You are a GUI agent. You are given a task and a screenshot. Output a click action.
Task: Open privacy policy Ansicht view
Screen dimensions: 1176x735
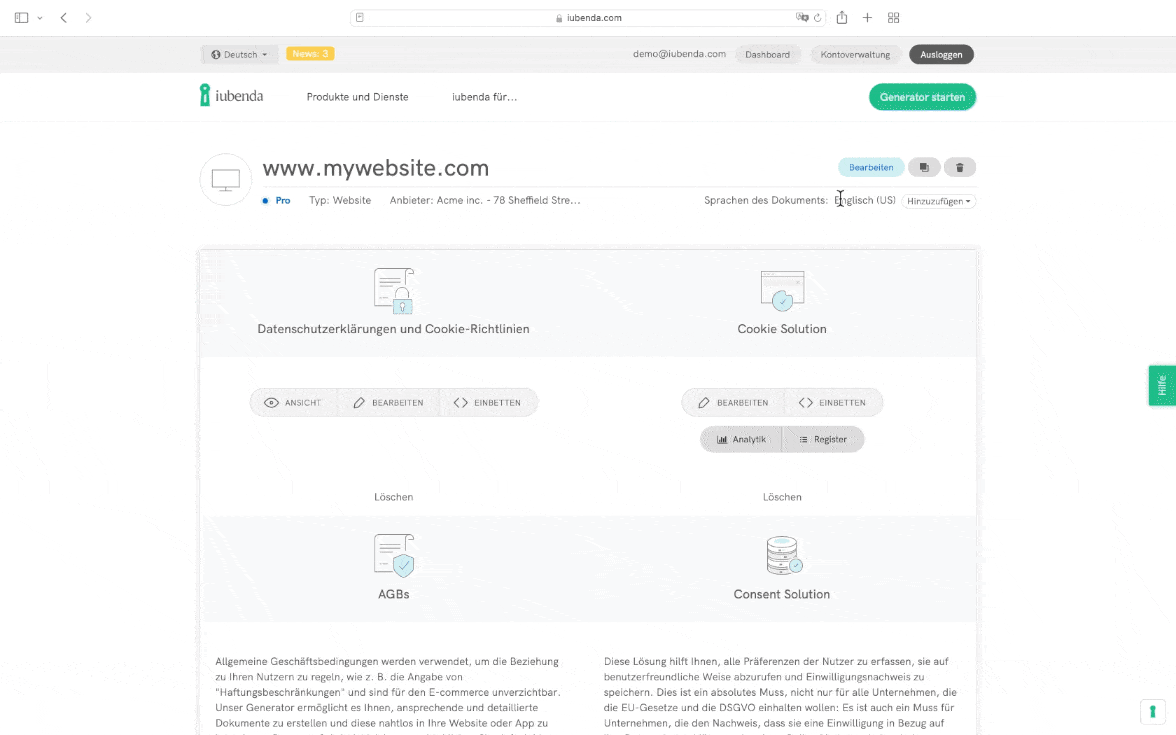[293, 403]
